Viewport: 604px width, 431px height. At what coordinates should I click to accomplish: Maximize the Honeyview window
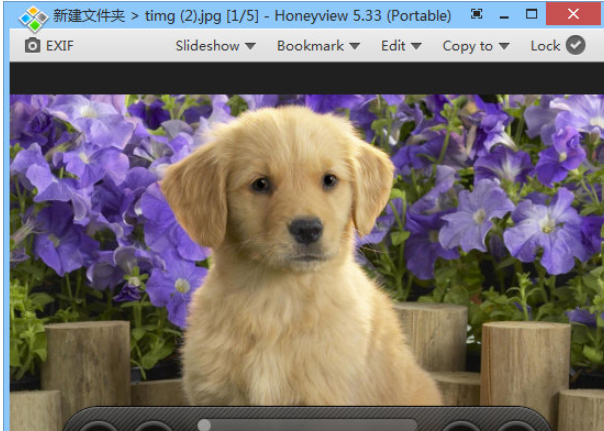(532, 14)
